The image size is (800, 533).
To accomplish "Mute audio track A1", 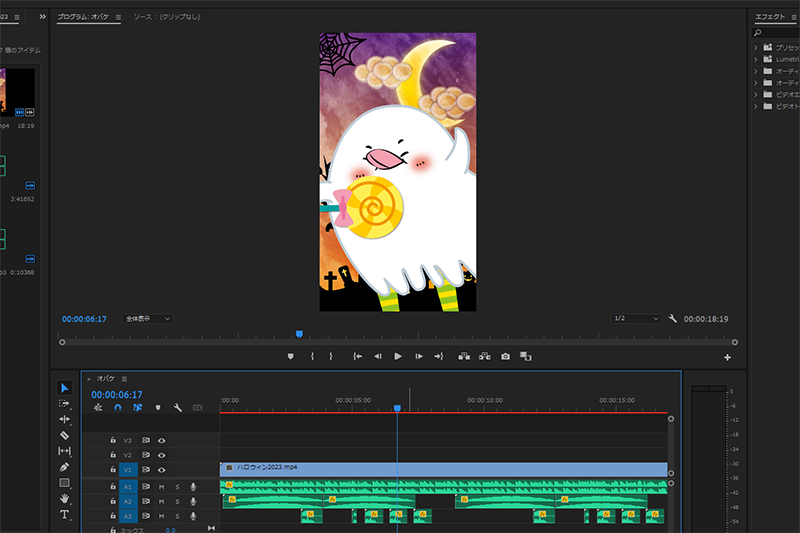I will point(161,486).
